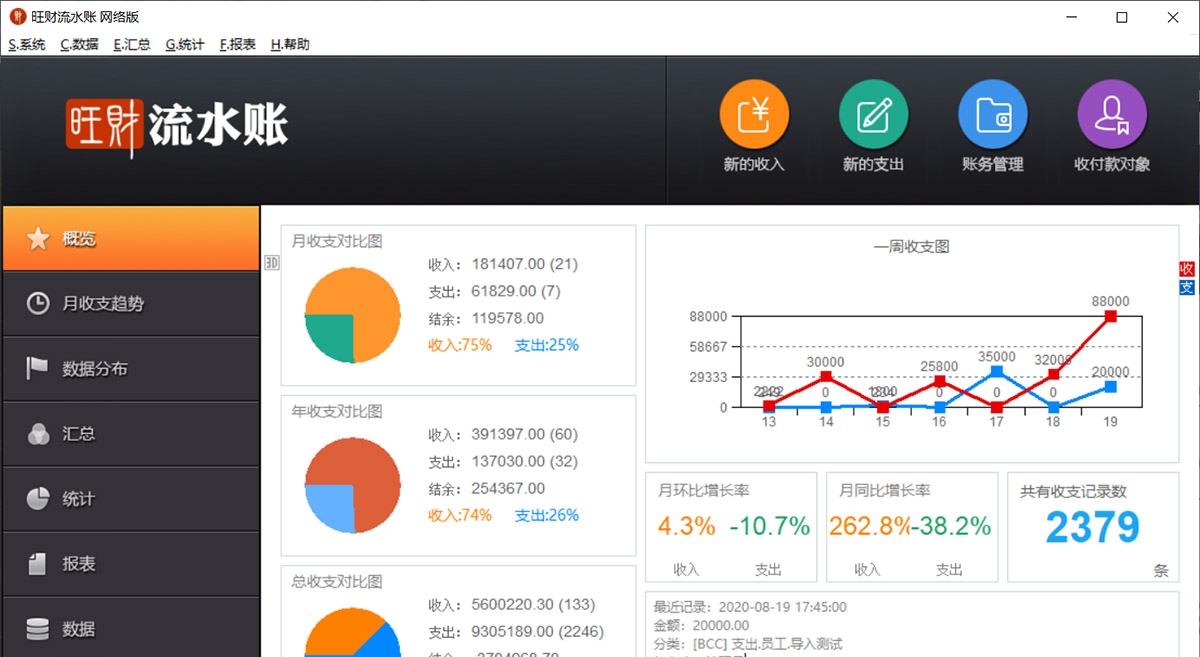1200x657 pixels.
Task: Click the 月同比增长率 heading
Action: (x=885, y=491)
